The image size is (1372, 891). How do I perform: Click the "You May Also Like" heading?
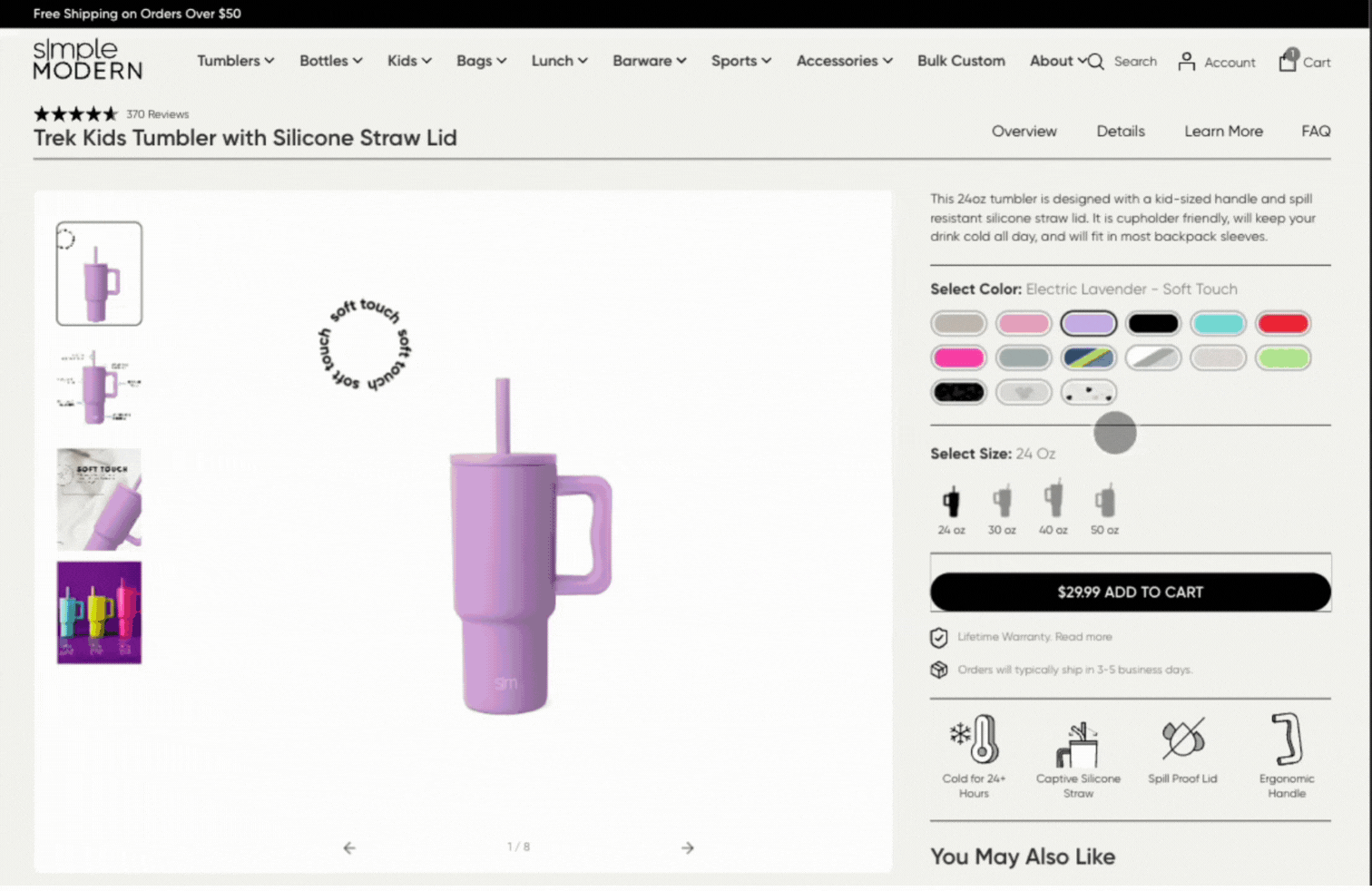[x=1023, y=857]
